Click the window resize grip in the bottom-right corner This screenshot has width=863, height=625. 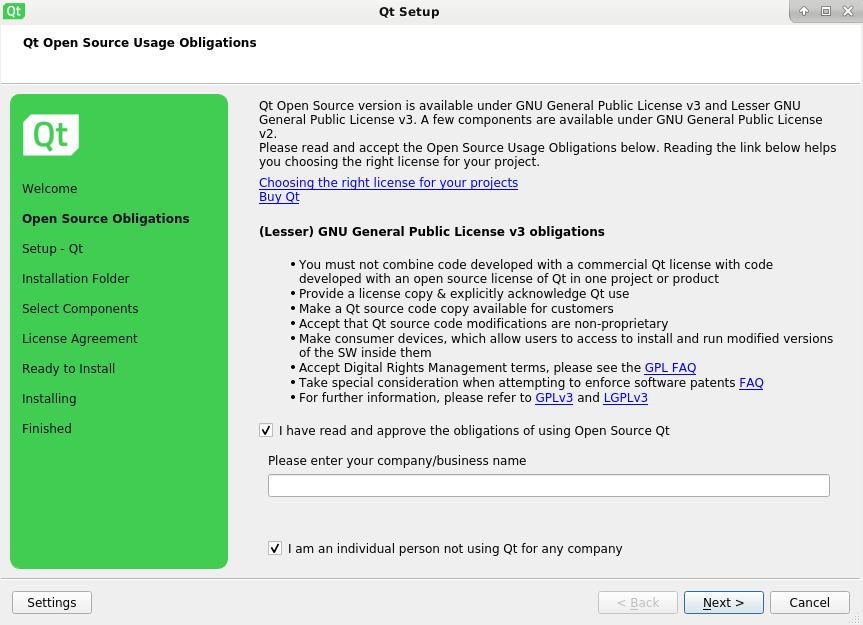855,618
